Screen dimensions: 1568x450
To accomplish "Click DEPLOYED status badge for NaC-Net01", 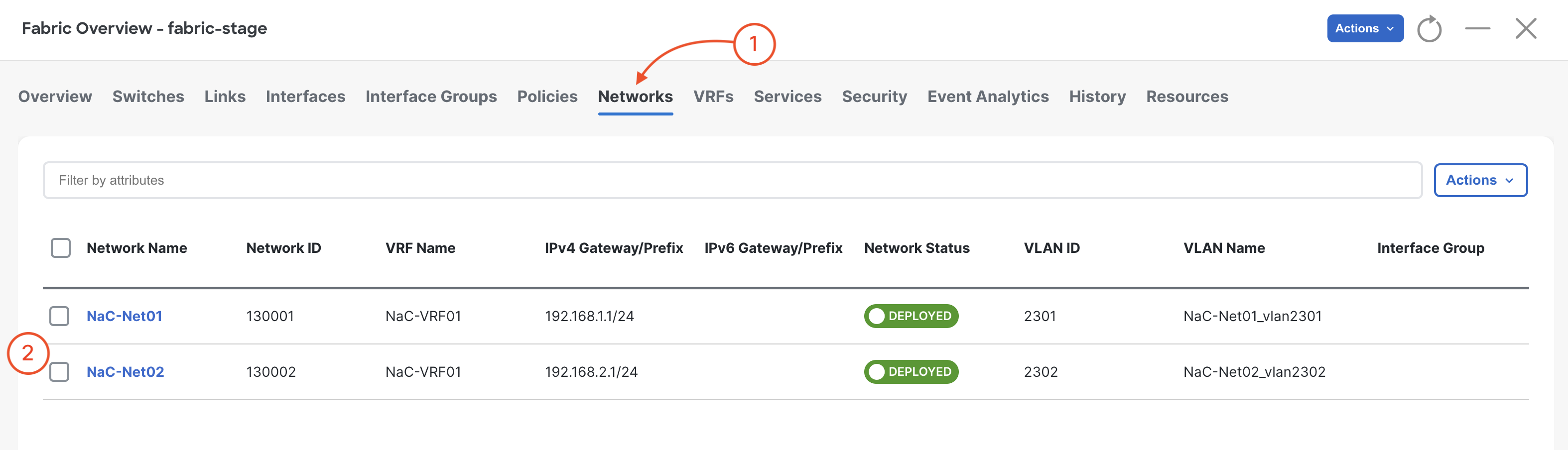I will (911, 316).
